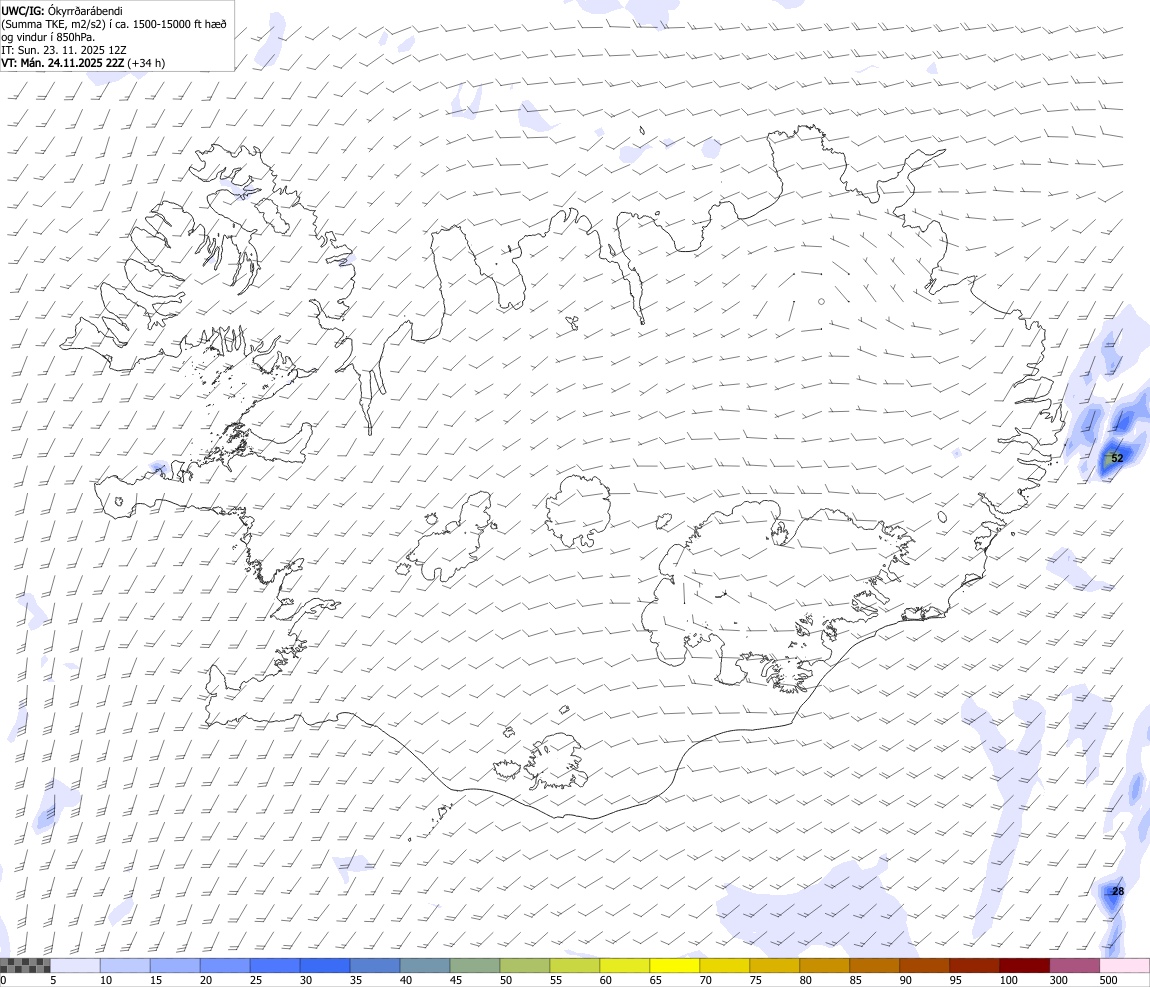Click legend scale label '0'
The height and width of the screenshot is (987, 1150).
coord(3,980)
